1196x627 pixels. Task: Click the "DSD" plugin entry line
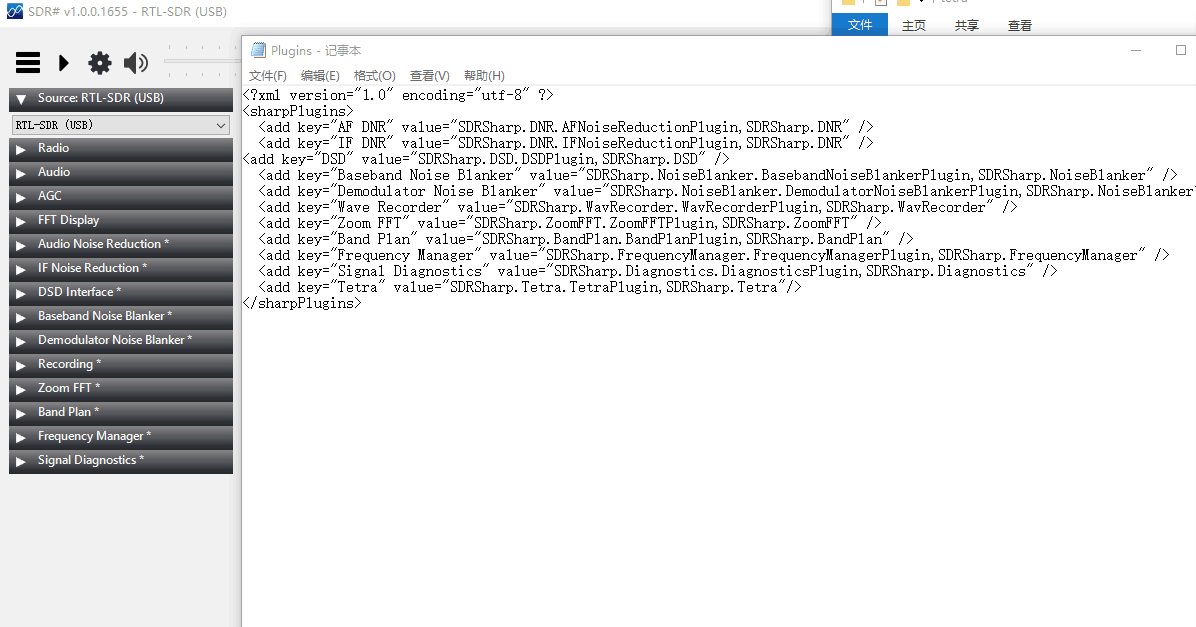pos(486,159)
